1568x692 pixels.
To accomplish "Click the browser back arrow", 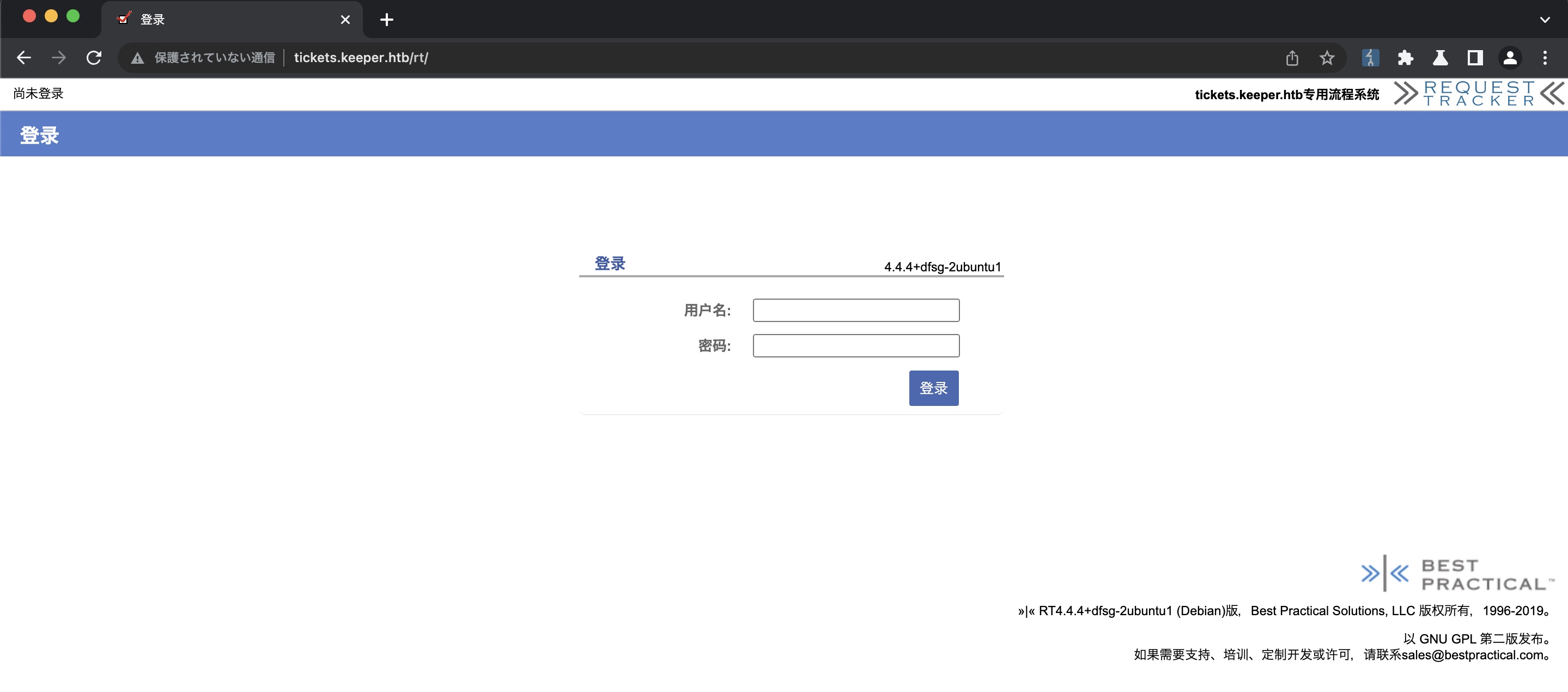I will pyautogui.click(x=24, y=58).
